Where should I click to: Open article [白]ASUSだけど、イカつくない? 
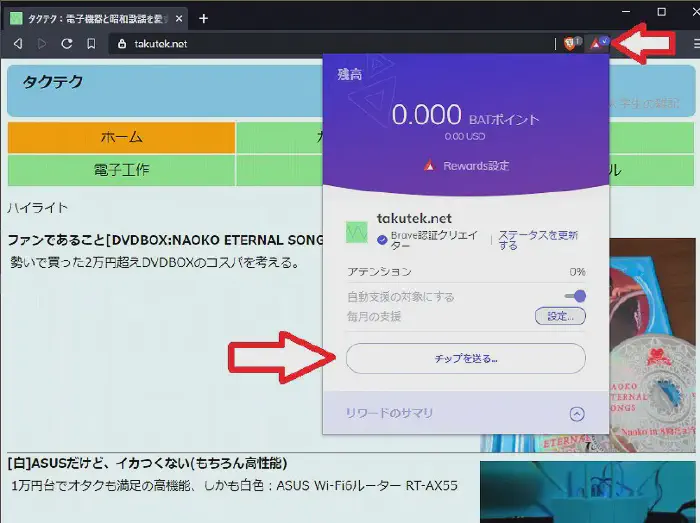pyautogui.click(x=147, y=463)
